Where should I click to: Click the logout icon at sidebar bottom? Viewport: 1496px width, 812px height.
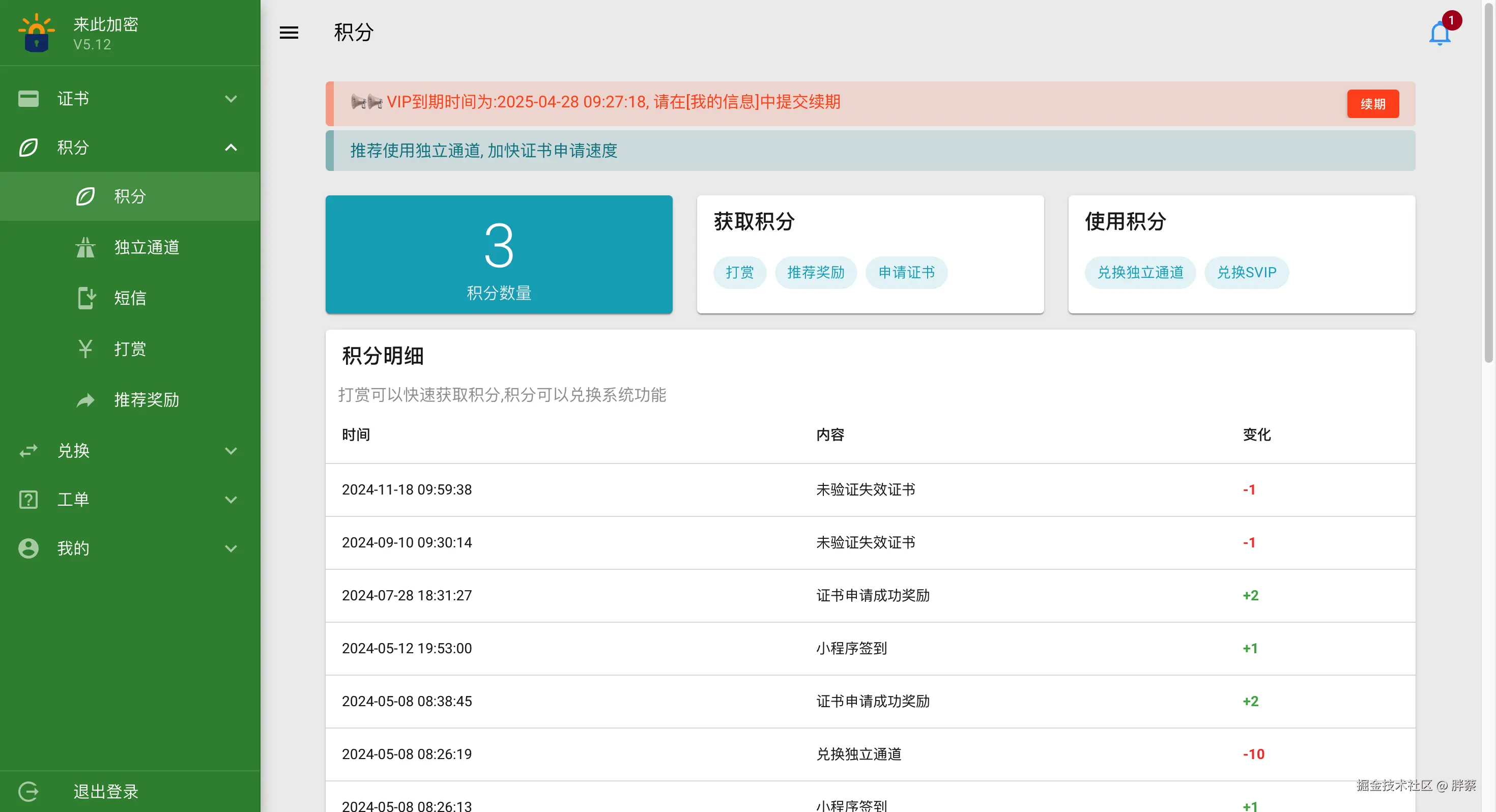coord(28,791)
